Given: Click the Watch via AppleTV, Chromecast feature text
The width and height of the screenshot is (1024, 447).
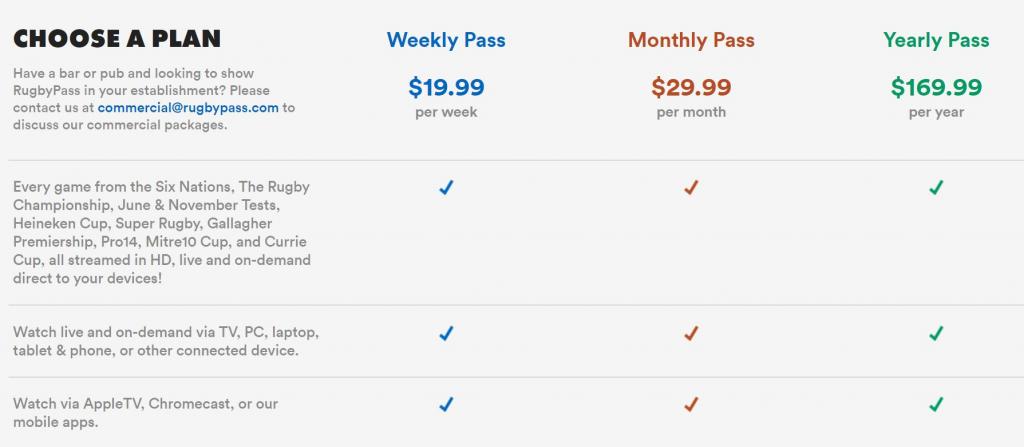Looking at the screenshot, I should 146,413.
